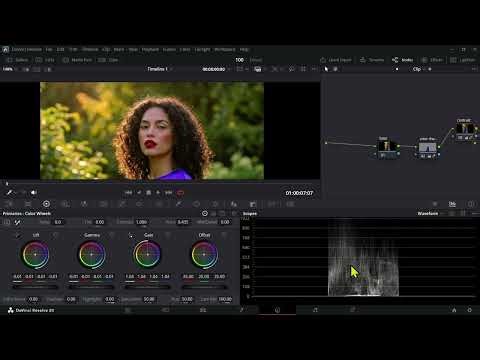Toggle the Lightbox view
Viewport: 480px width, 360px height.
pyautogui.click(x=463, y=60)
